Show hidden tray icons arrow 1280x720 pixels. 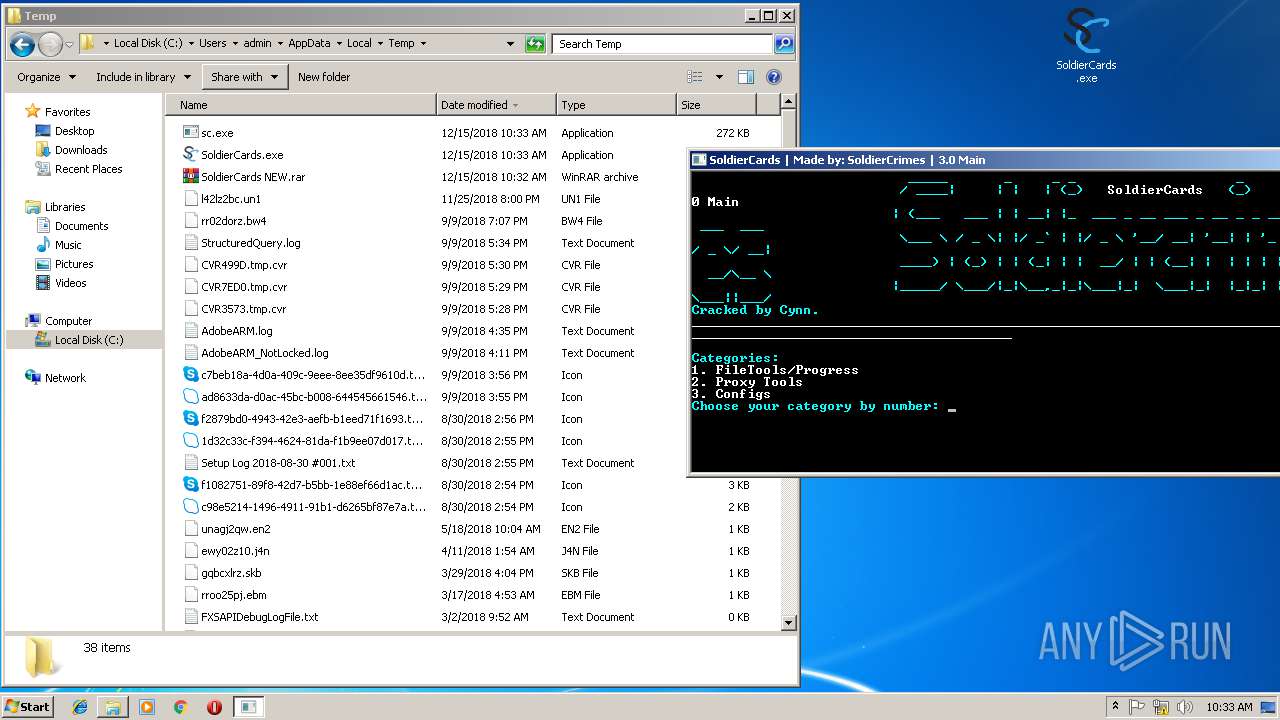click(x=1115, y=707)
